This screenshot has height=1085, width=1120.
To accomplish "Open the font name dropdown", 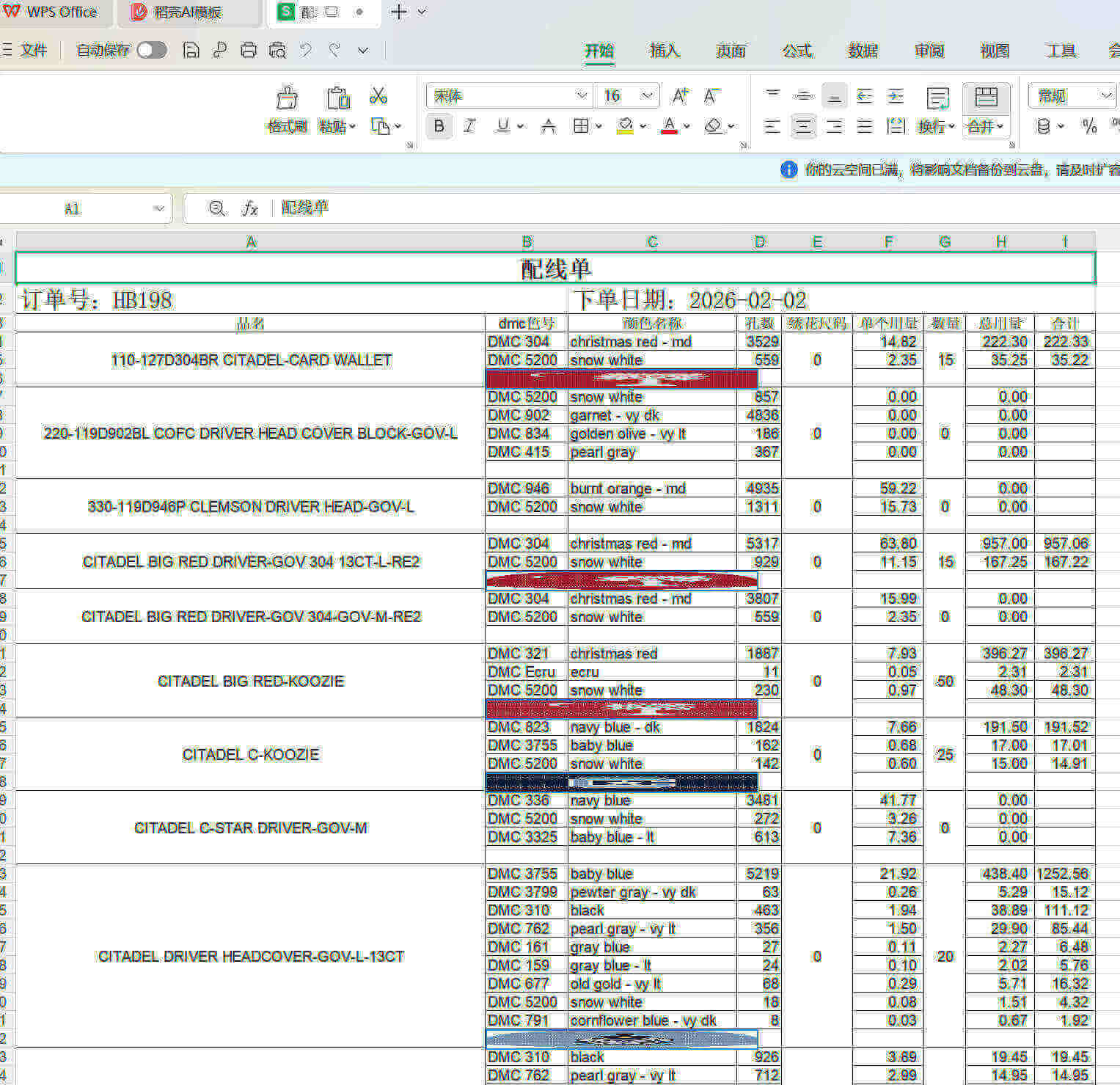I will point(582,95).
